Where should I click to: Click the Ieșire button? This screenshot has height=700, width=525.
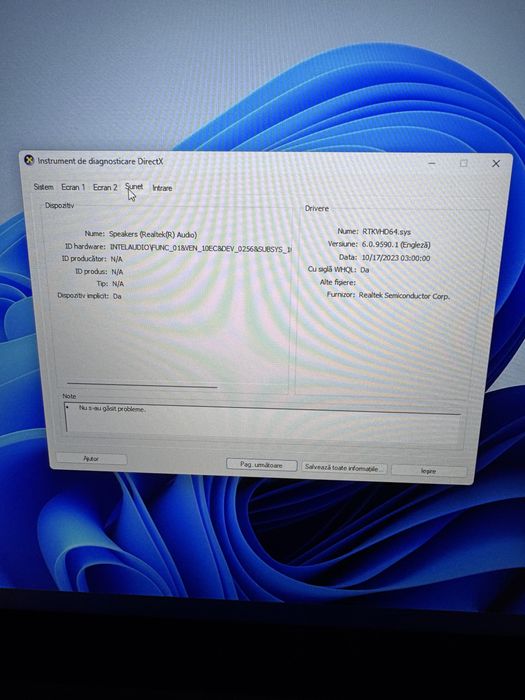click(429, 471)
